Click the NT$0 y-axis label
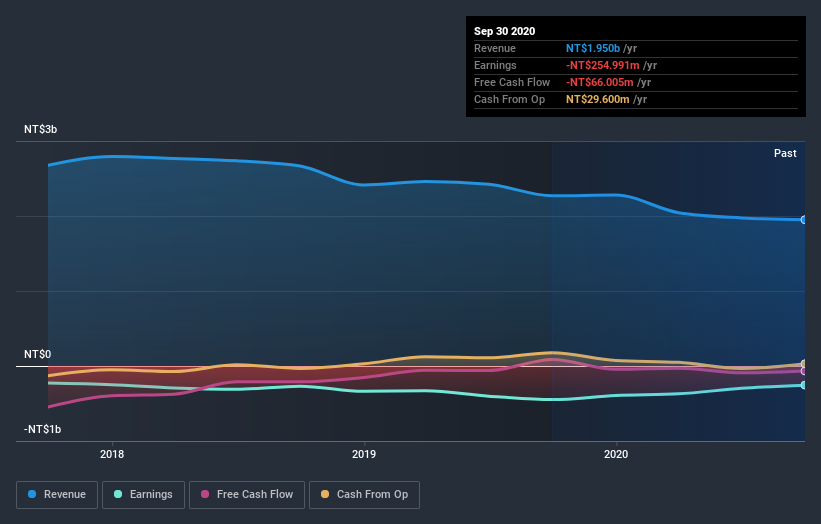This screenshot has height=524, width=821. (37, 354)
